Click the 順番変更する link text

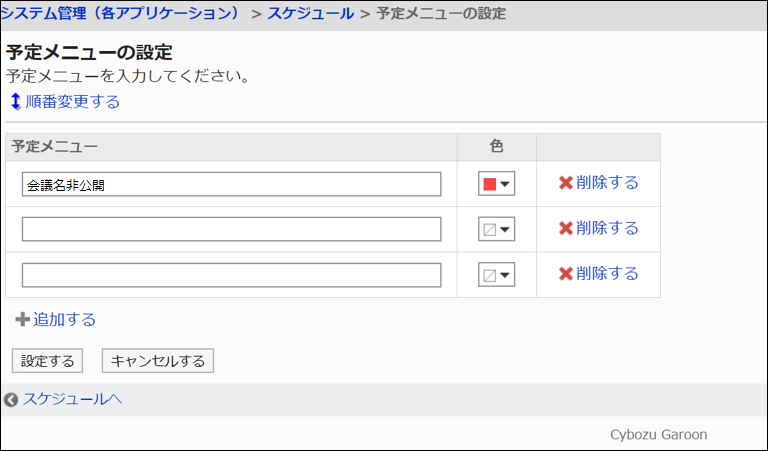click(73, 102)
